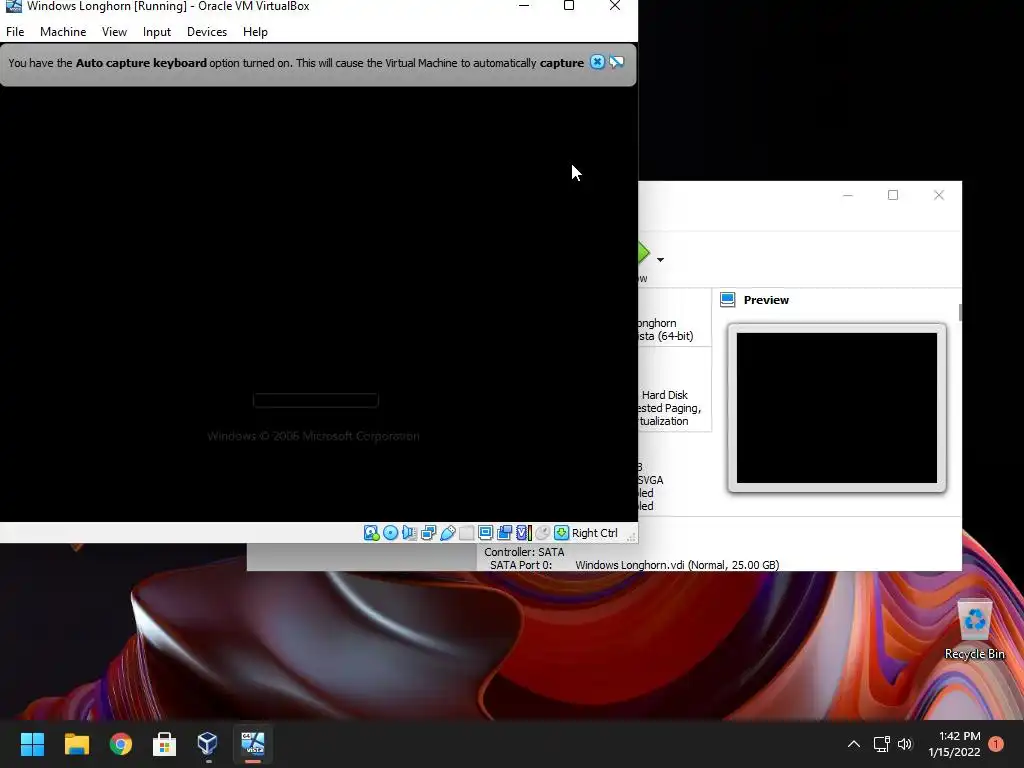The image size is (1024, 768).
Task: Minimize the Windows Longhorn VM window
Action: (524, 6)
